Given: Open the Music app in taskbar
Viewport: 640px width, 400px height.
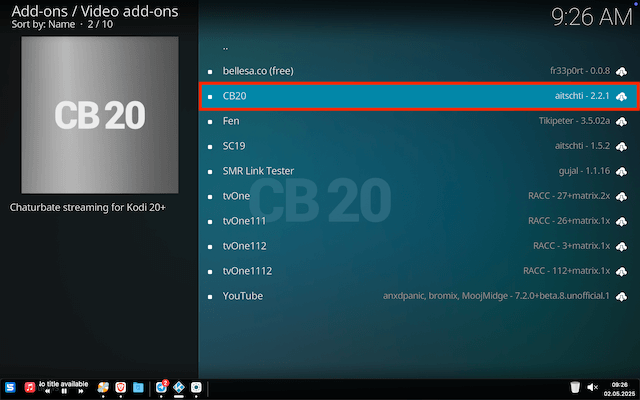Looking at the screenshot, I should [x=29, y=387].
